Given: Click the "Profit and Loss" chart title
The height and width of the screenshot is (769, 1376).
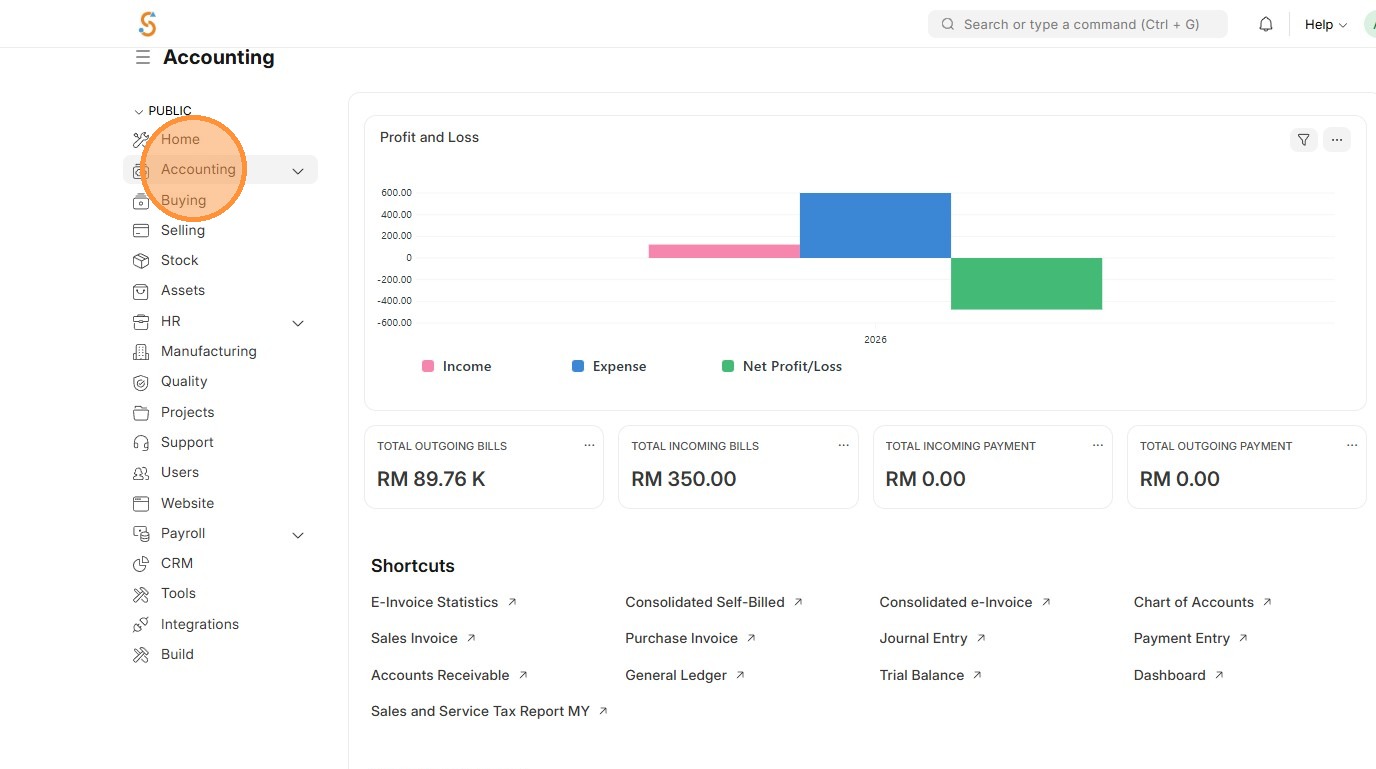Looking at the screenshot, I should point(429,137).
